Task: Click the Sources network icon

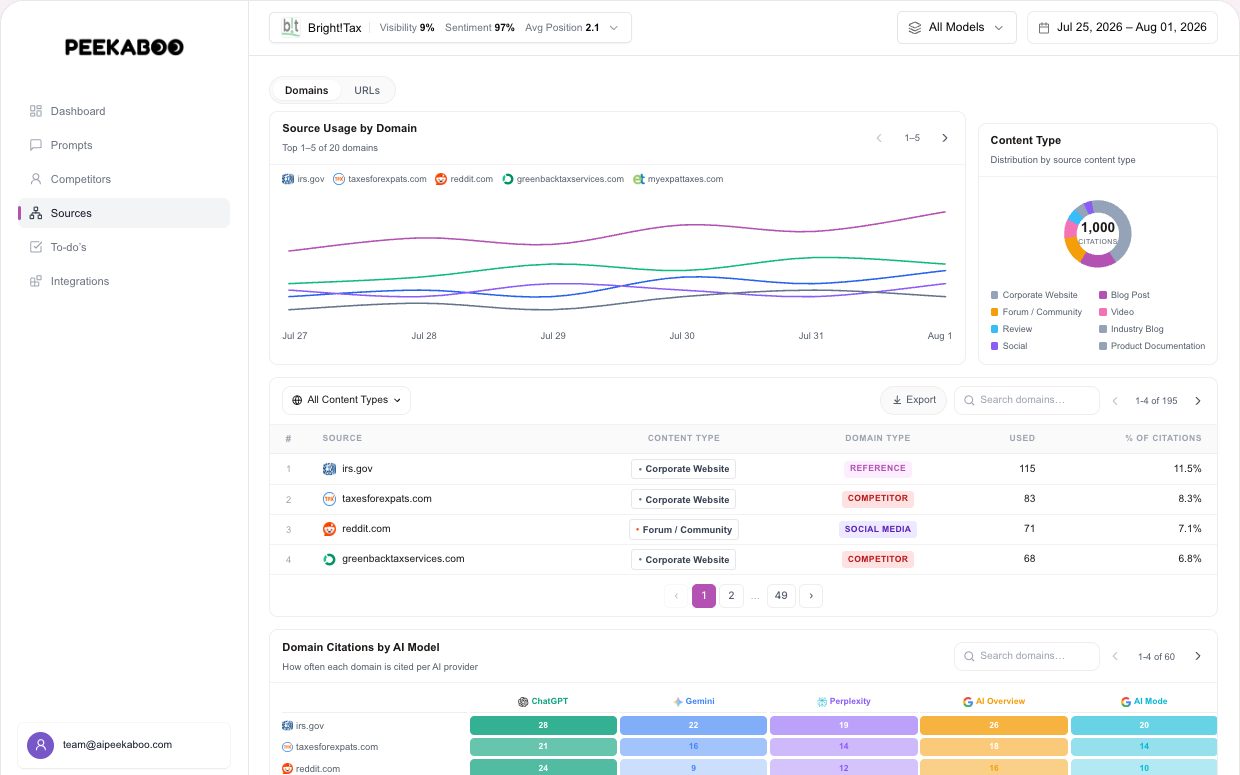Action: tap(36, 213)
